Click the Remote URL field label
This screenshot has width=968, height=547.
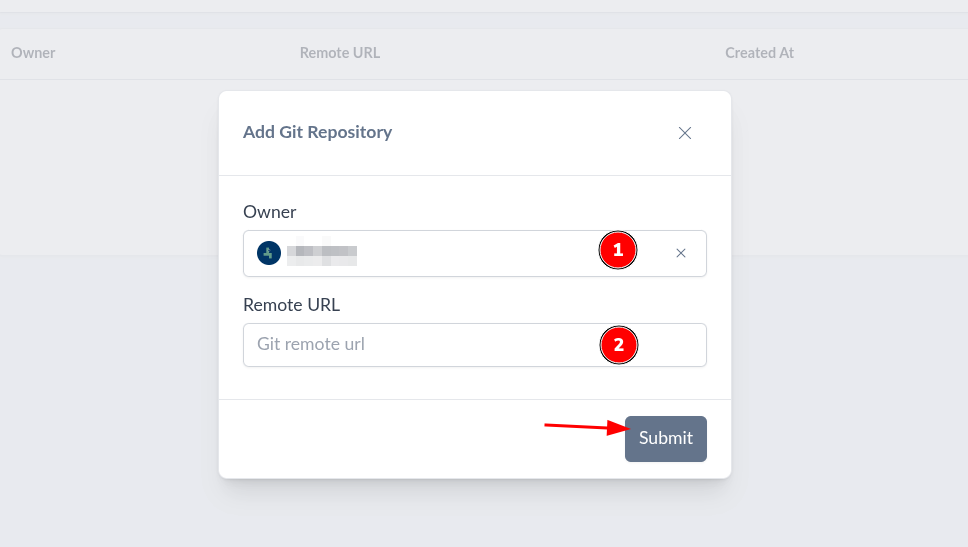click(291, 305)
